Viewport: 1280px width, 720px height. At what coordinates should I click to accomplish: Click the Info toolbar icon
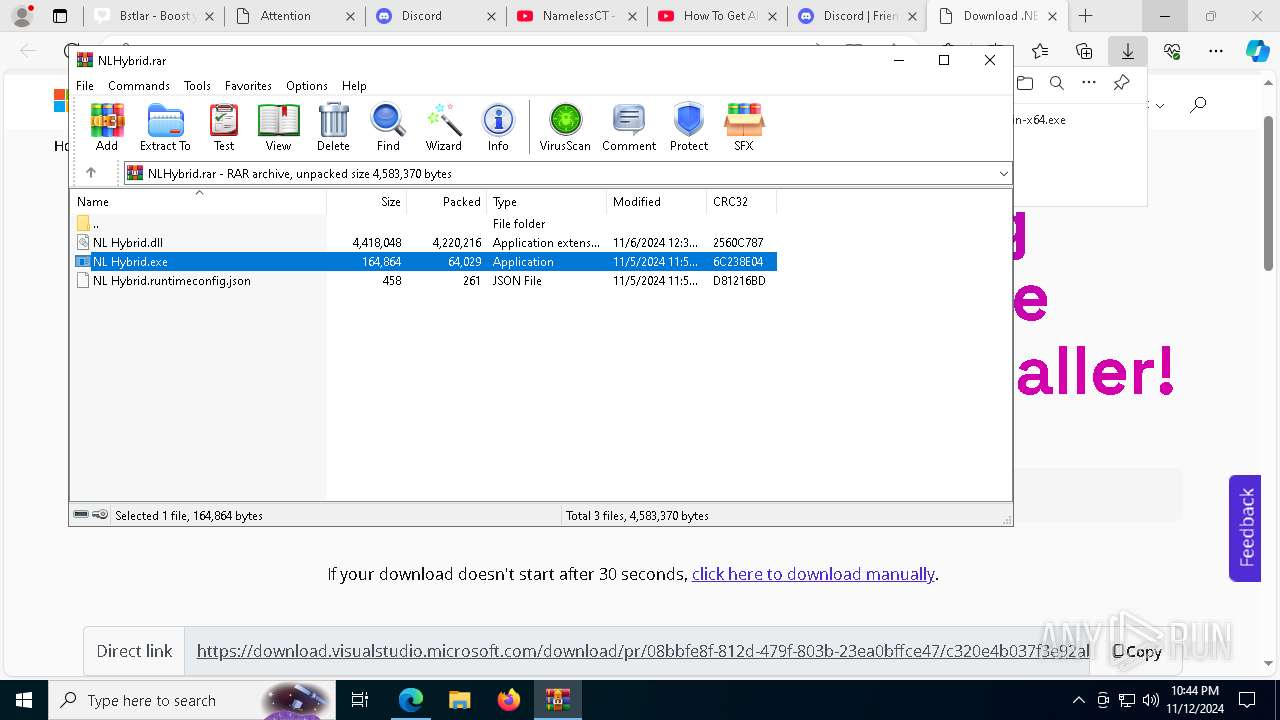coord(498,127)
